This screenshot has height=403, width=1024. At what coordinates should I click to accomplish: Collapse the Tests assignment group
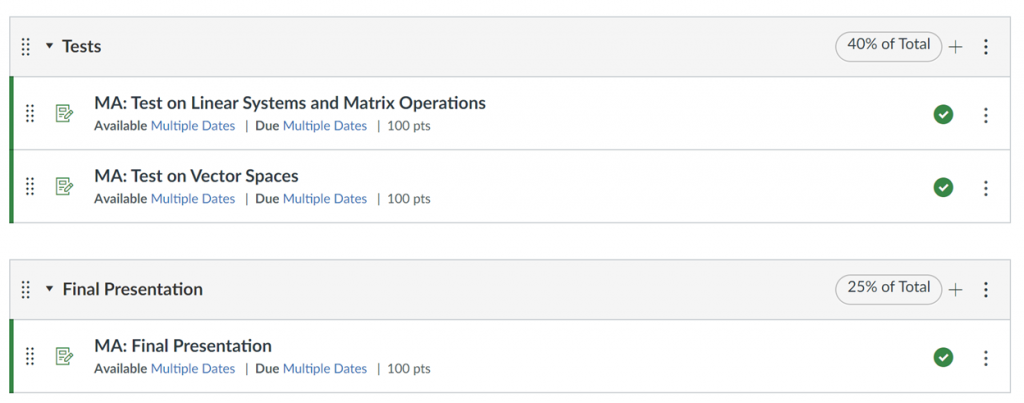(x=49, y=47)
